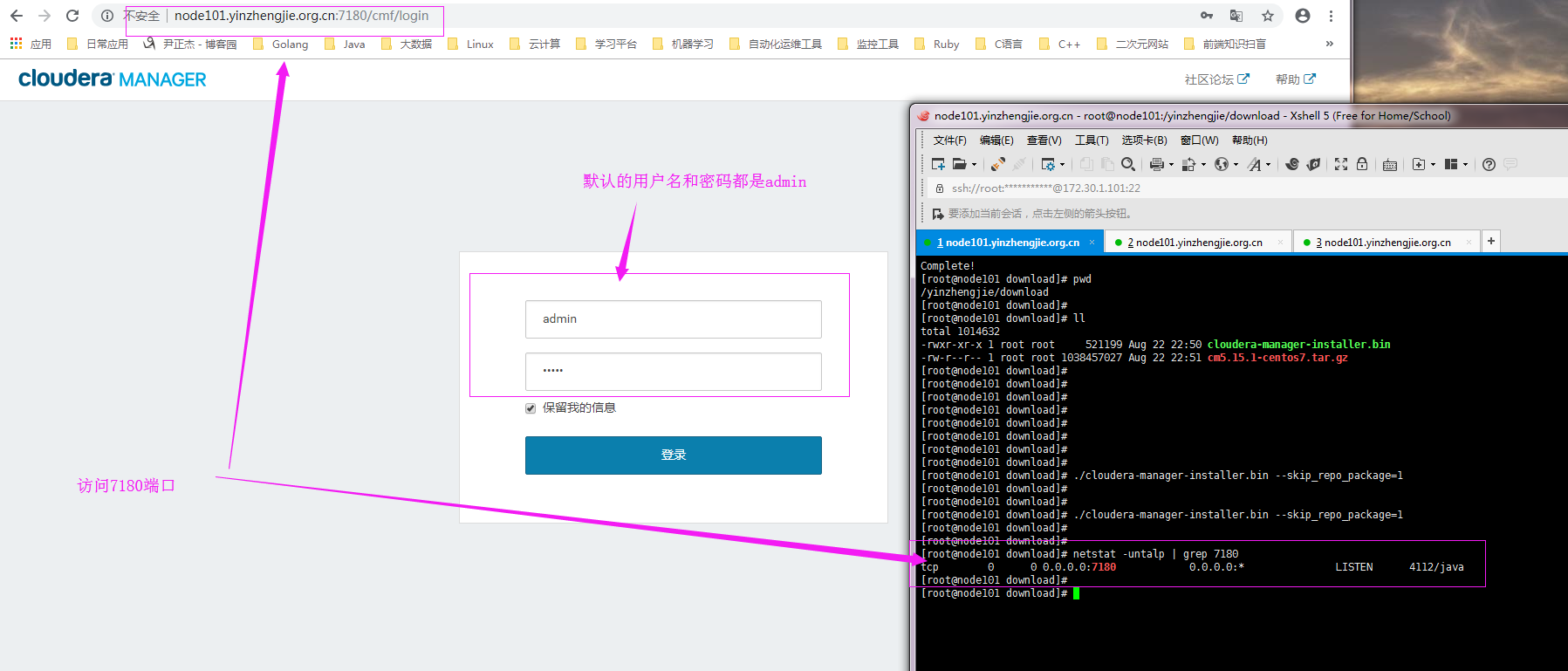Screen dimensions: 1568x671
Task: Click the password input field
Action: [x=674, y=372]
